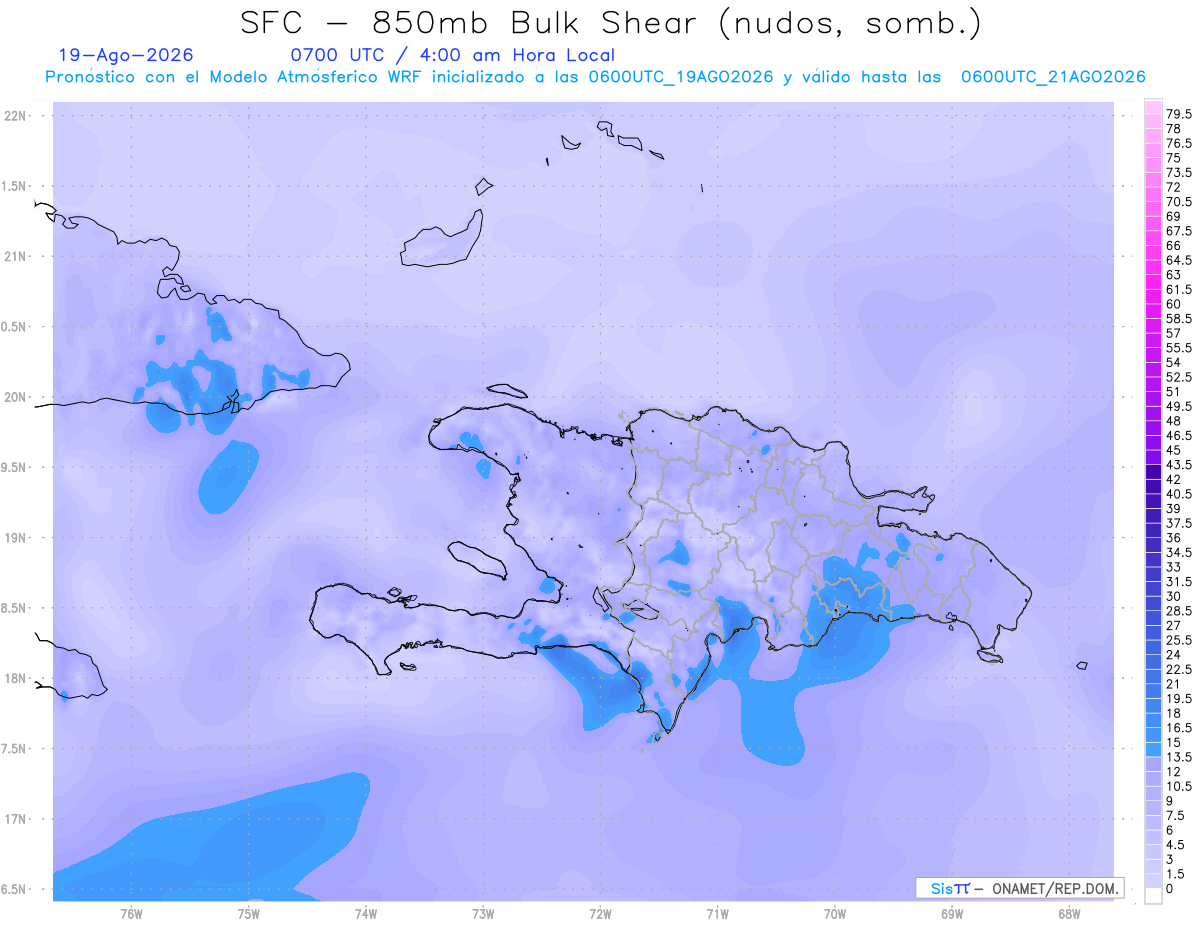1200x927 pixels.
Task: Click the colorbar value '72'
Action: click(1174, 187)
